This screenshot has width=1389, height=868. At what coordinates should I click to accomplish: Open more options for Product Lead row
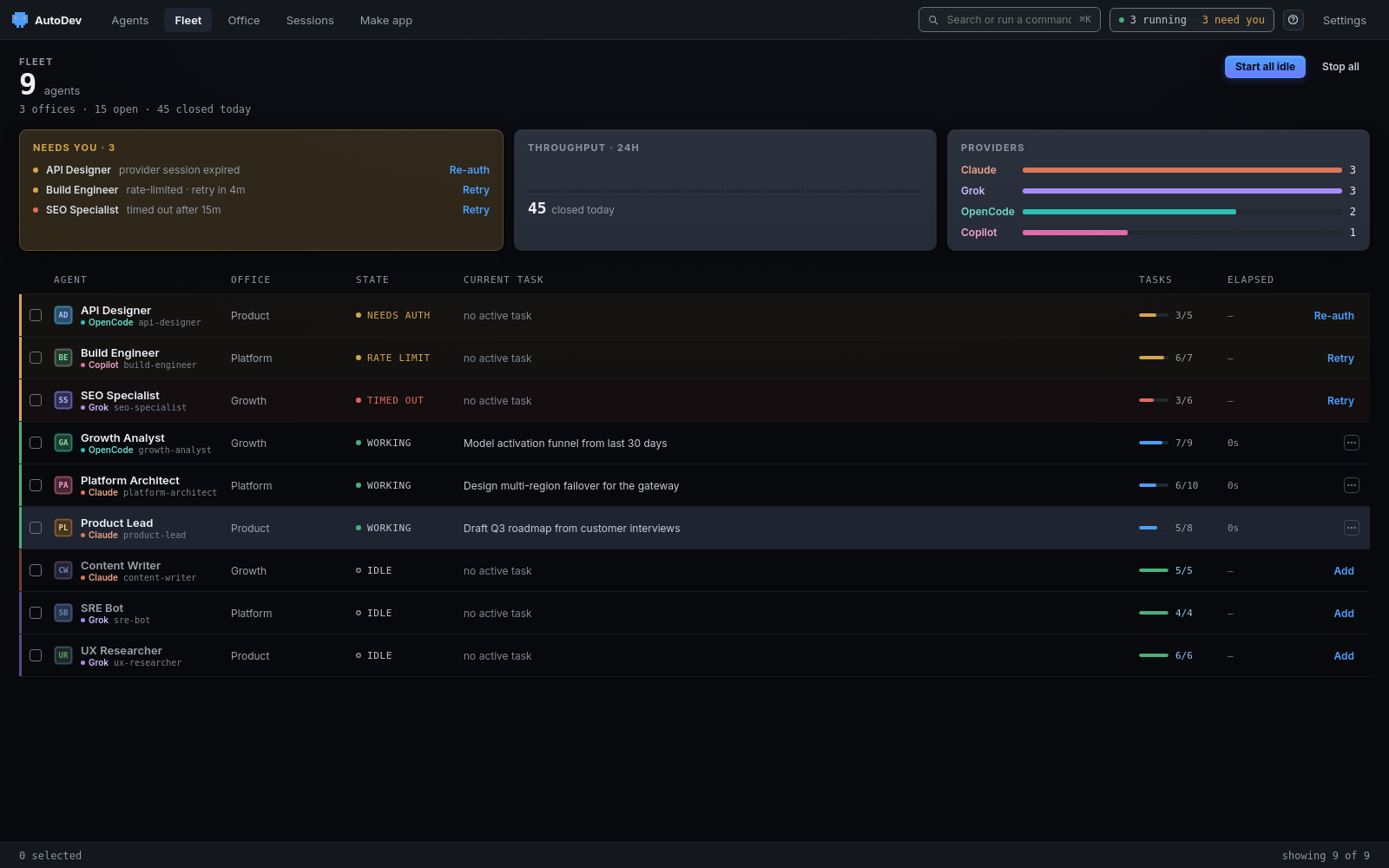pos(1352,528)
